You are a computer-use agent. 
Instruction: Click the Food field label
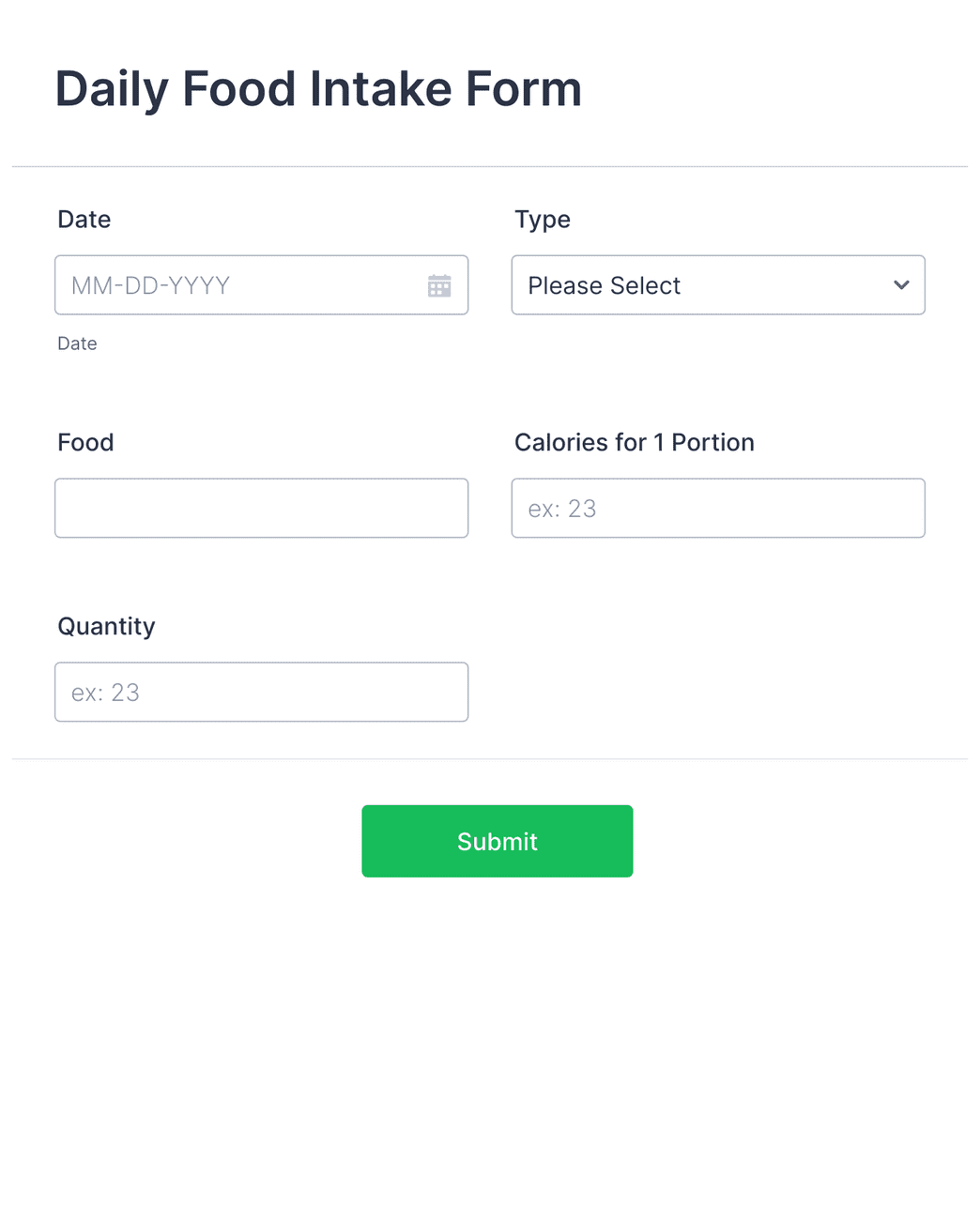coord(85,442)
